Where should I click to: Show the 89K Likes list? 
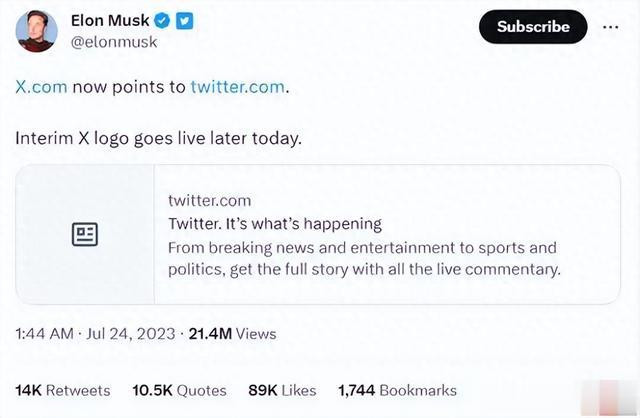(x=282, y=391)
